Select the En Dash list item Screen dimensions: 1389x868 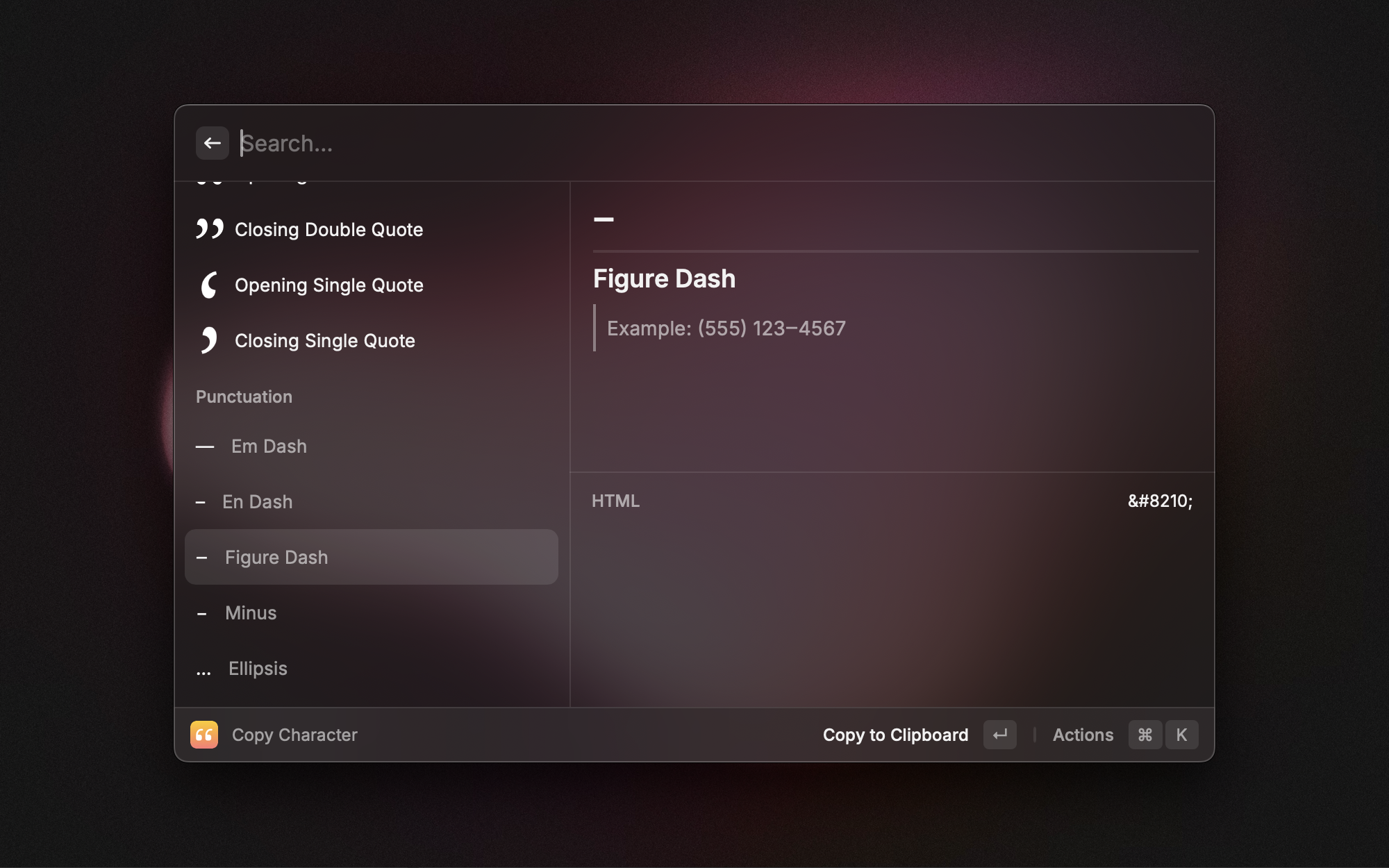pos(257,501)
